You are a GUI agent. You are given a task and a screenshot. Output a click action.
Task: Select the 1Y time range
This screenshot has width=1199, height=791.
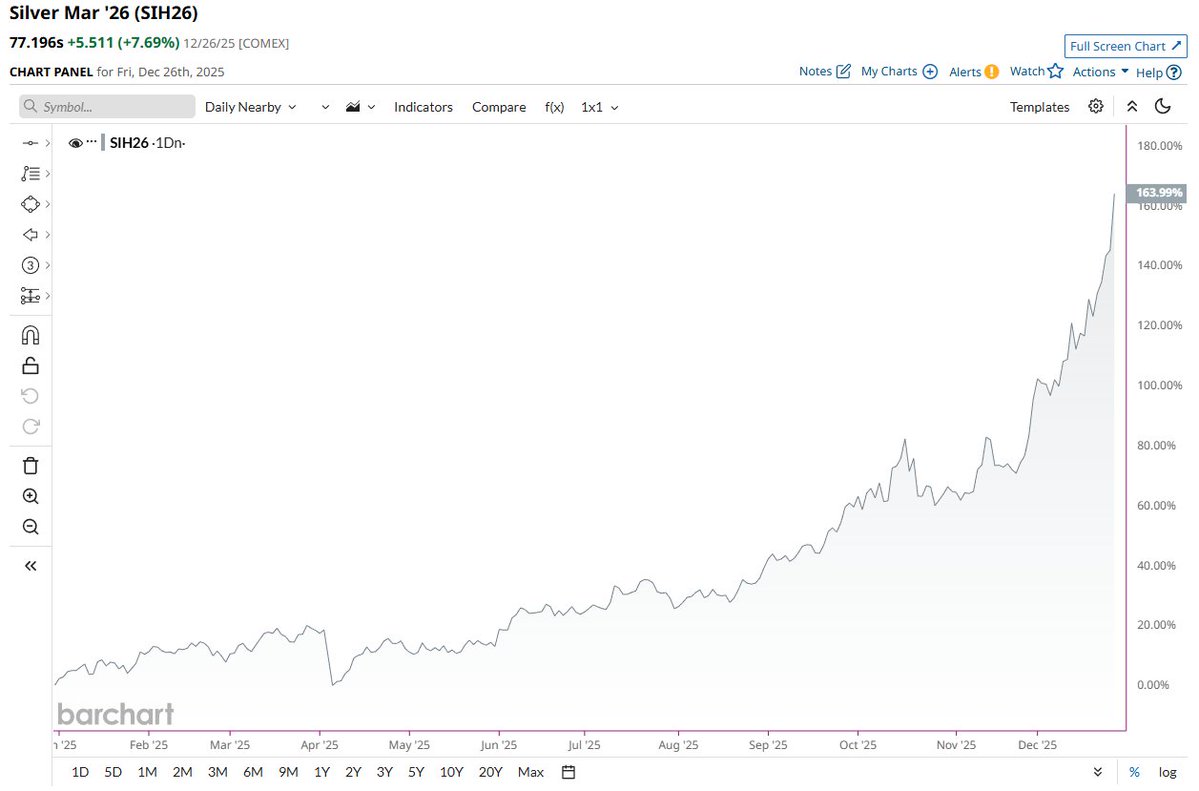322,772
